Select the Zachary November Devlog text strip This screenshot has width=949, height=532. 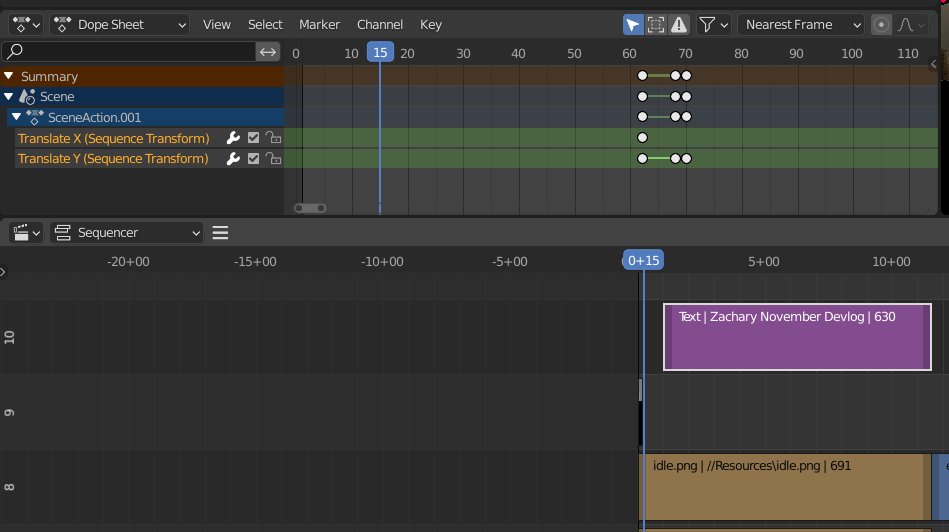click(797, 337)
